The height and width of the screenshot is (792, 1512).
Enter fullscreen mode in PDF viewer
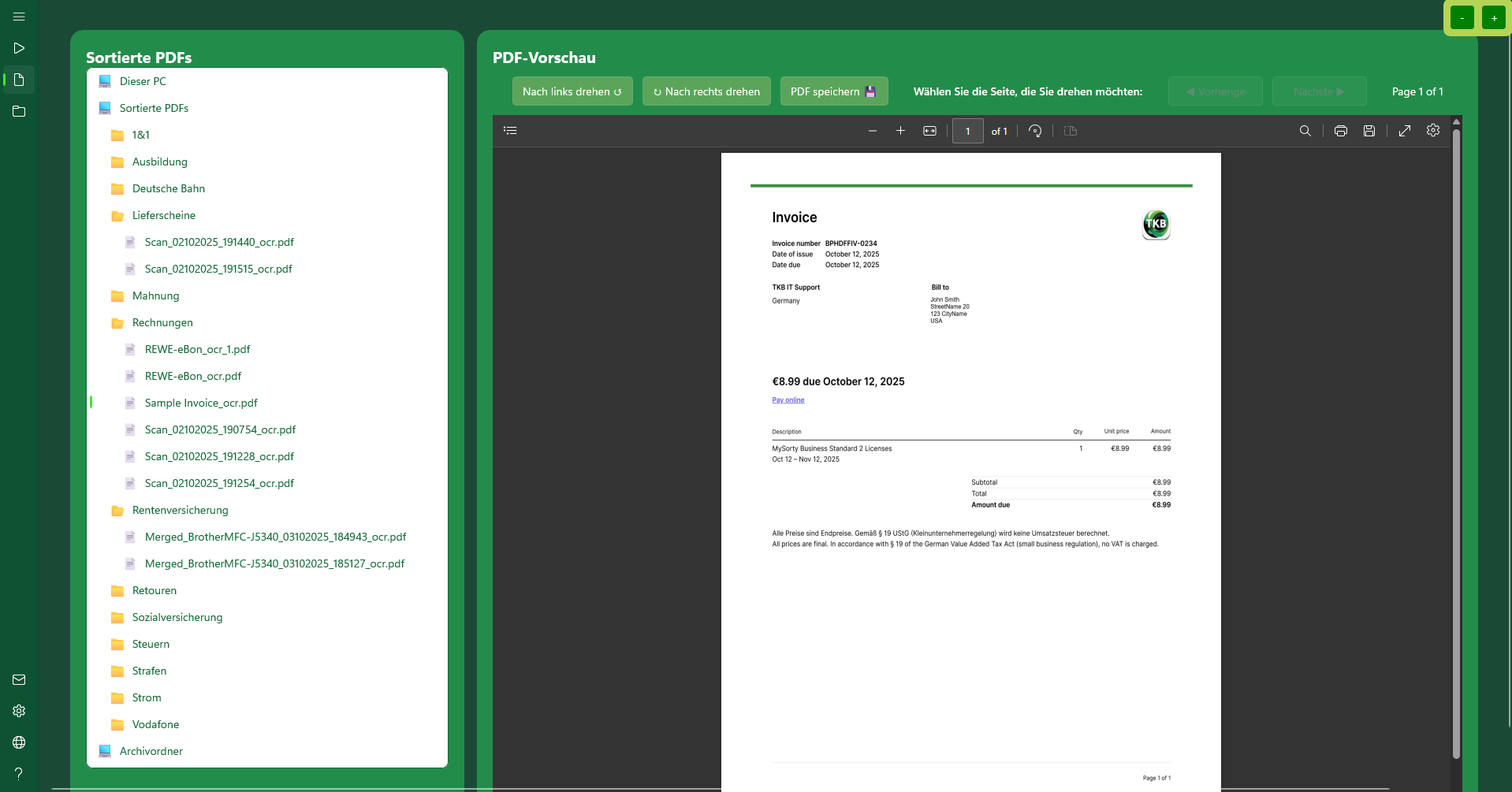pos(1404,131)
